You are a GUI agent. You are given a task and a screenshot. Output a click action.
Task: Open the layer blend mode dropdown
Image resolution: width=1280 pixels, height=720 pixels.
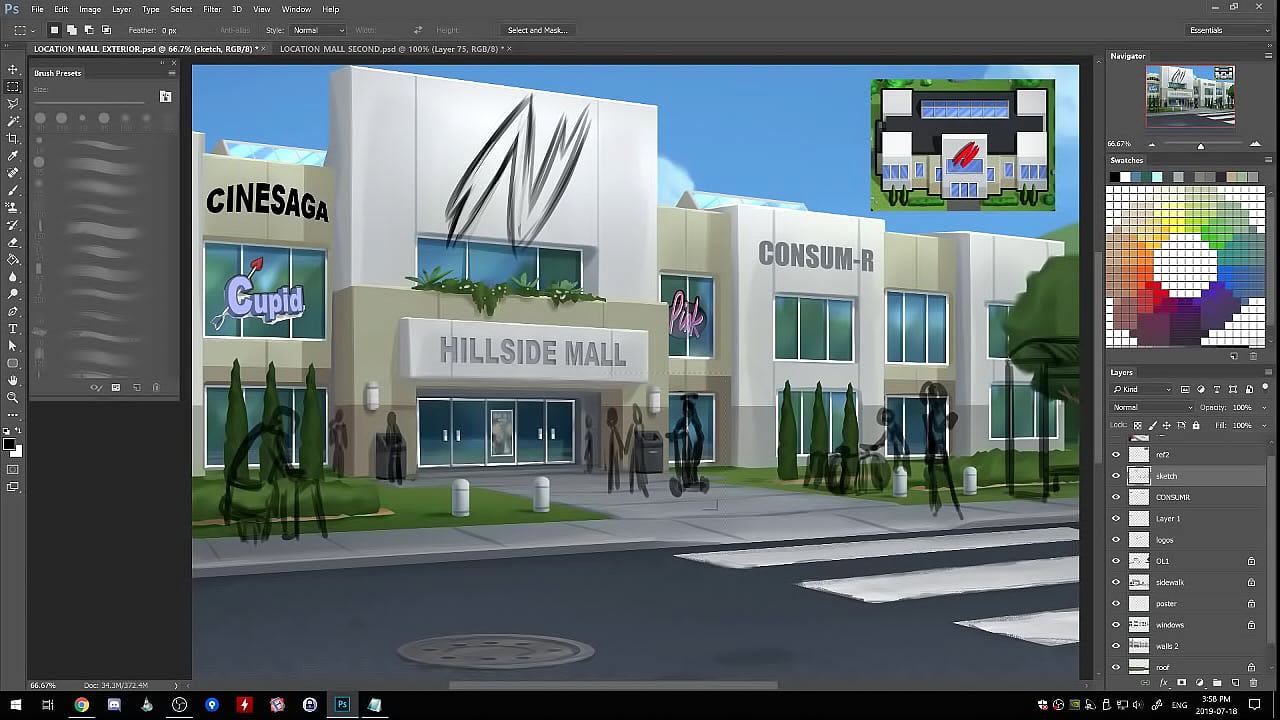tap(1152, 407)
